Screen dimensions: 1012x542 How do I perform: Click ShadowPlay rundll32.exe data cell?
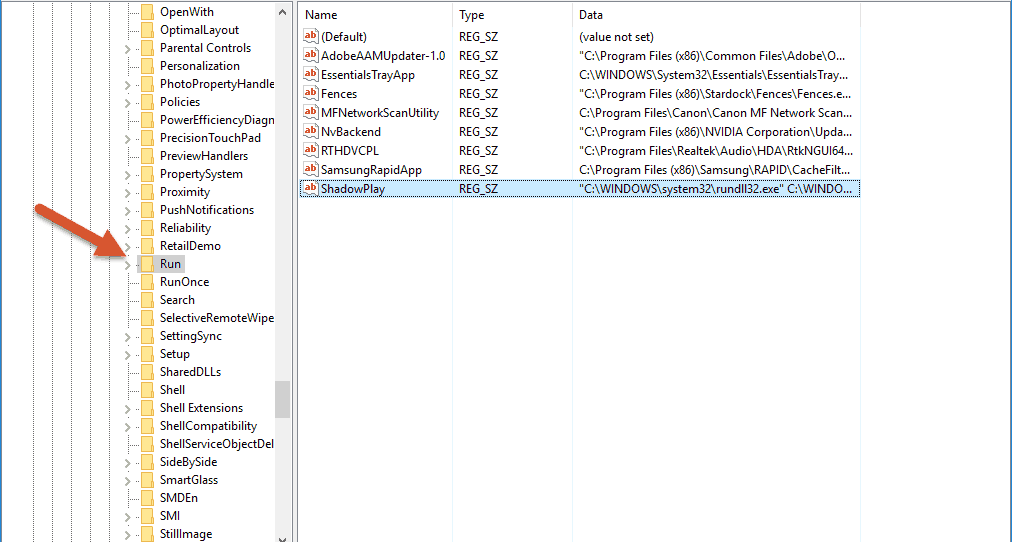tap(716, 189)
